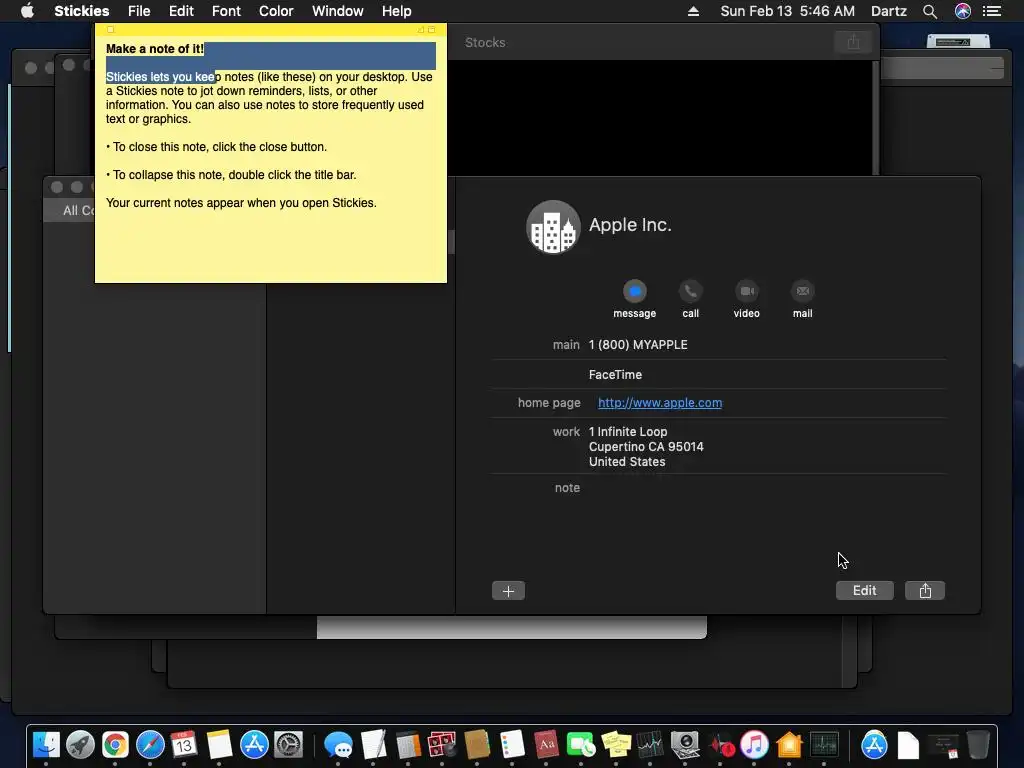Start a video call with Apple Inc.
Viewport: 1024px width, 768px height.
pos(746,291)
